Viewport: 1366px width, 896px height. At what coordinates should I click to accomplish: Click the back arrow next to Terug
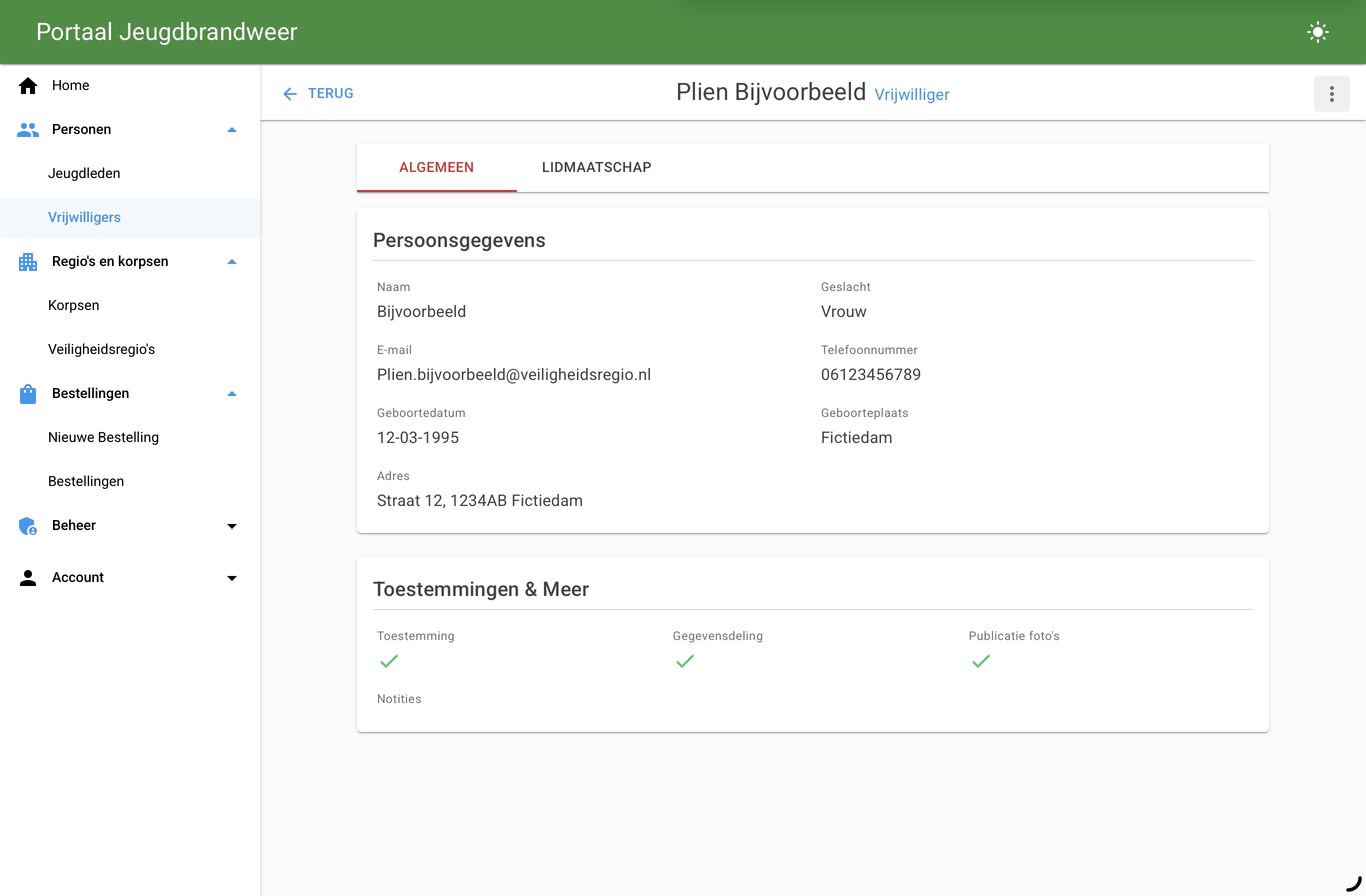coord(290,93)
